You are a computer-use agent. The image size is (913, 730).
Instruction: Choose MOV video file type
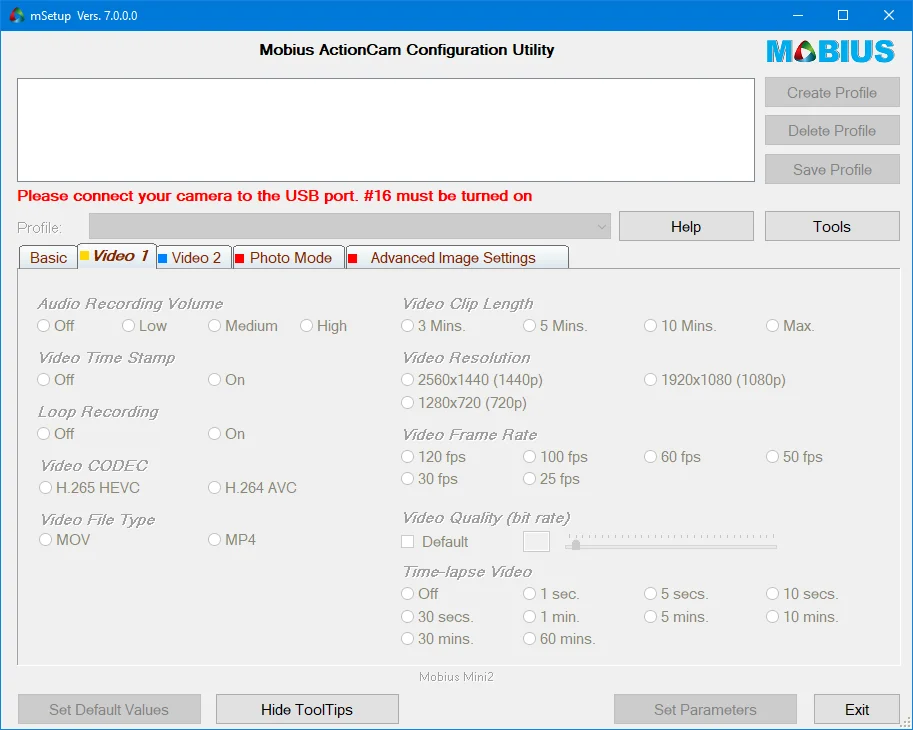pyautogui.click(x=64, y=540)
